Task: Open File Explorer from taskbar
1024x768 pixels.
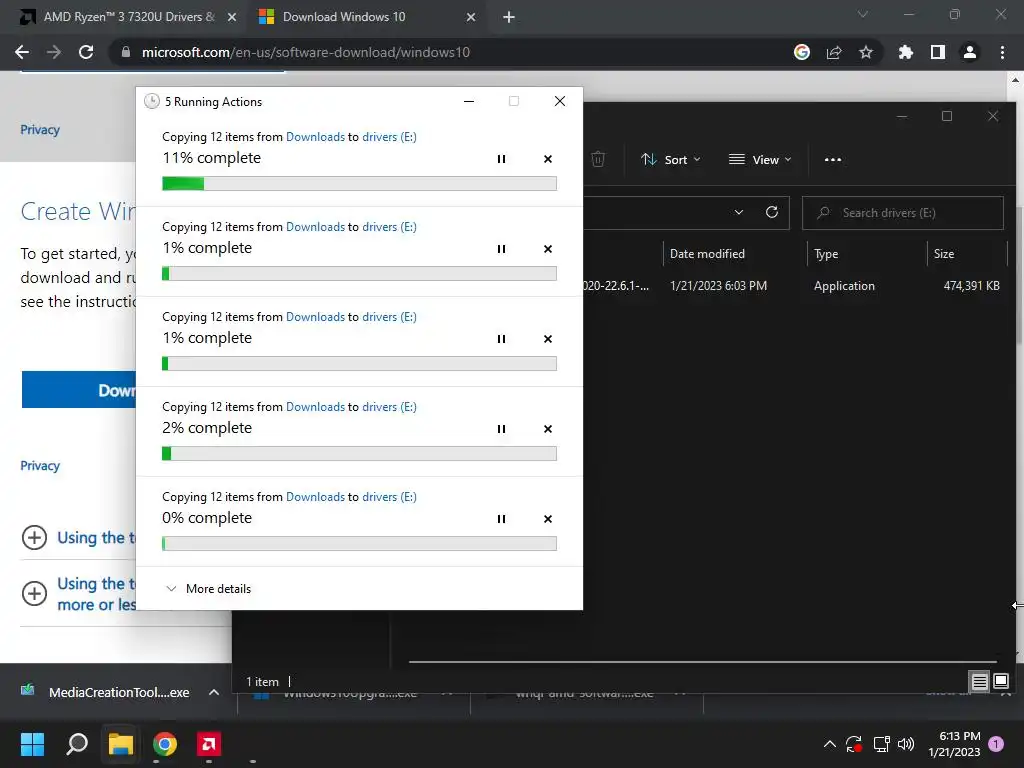Action: coord(121,744)
